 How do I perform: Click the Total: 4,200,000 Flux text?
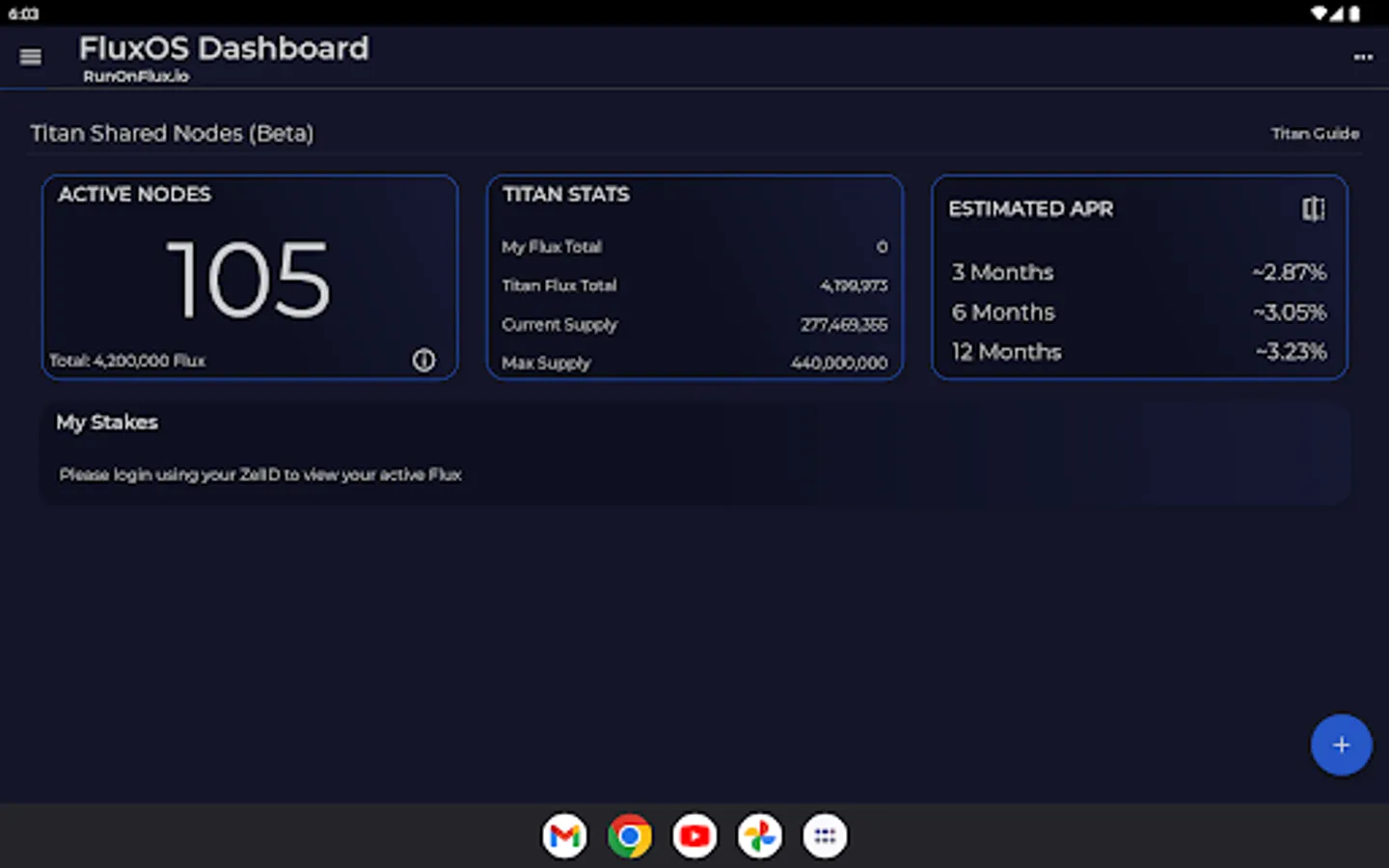127,361
